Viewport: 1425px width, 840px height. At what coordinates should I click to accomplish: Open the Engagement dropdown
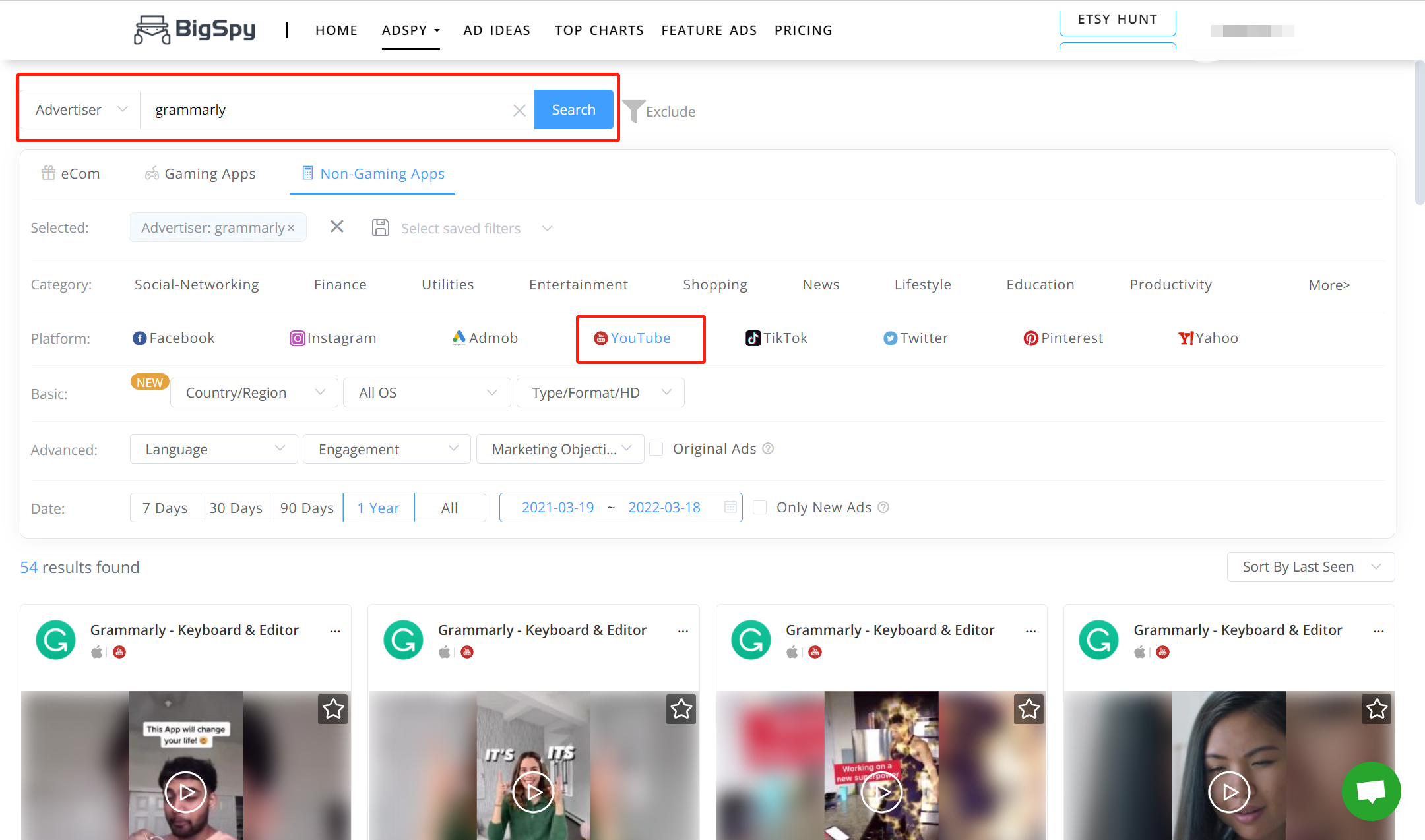(x=387, y=449)
